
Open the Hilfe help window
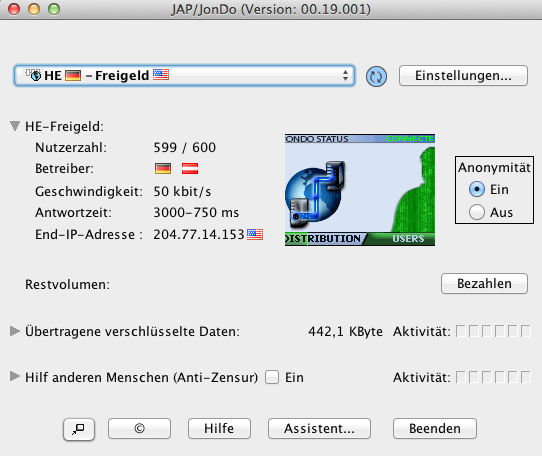click(x=219, y=429)
